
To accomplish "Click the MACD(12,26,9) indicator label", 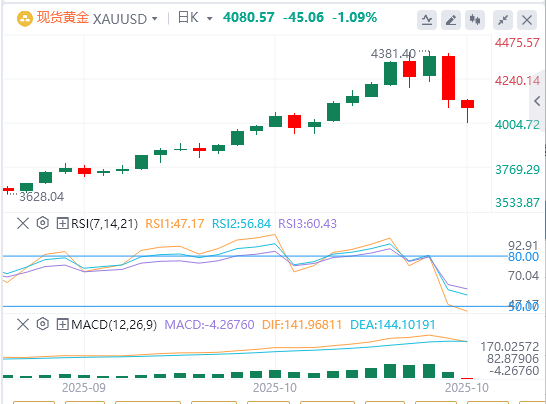I will click(114, 325).
